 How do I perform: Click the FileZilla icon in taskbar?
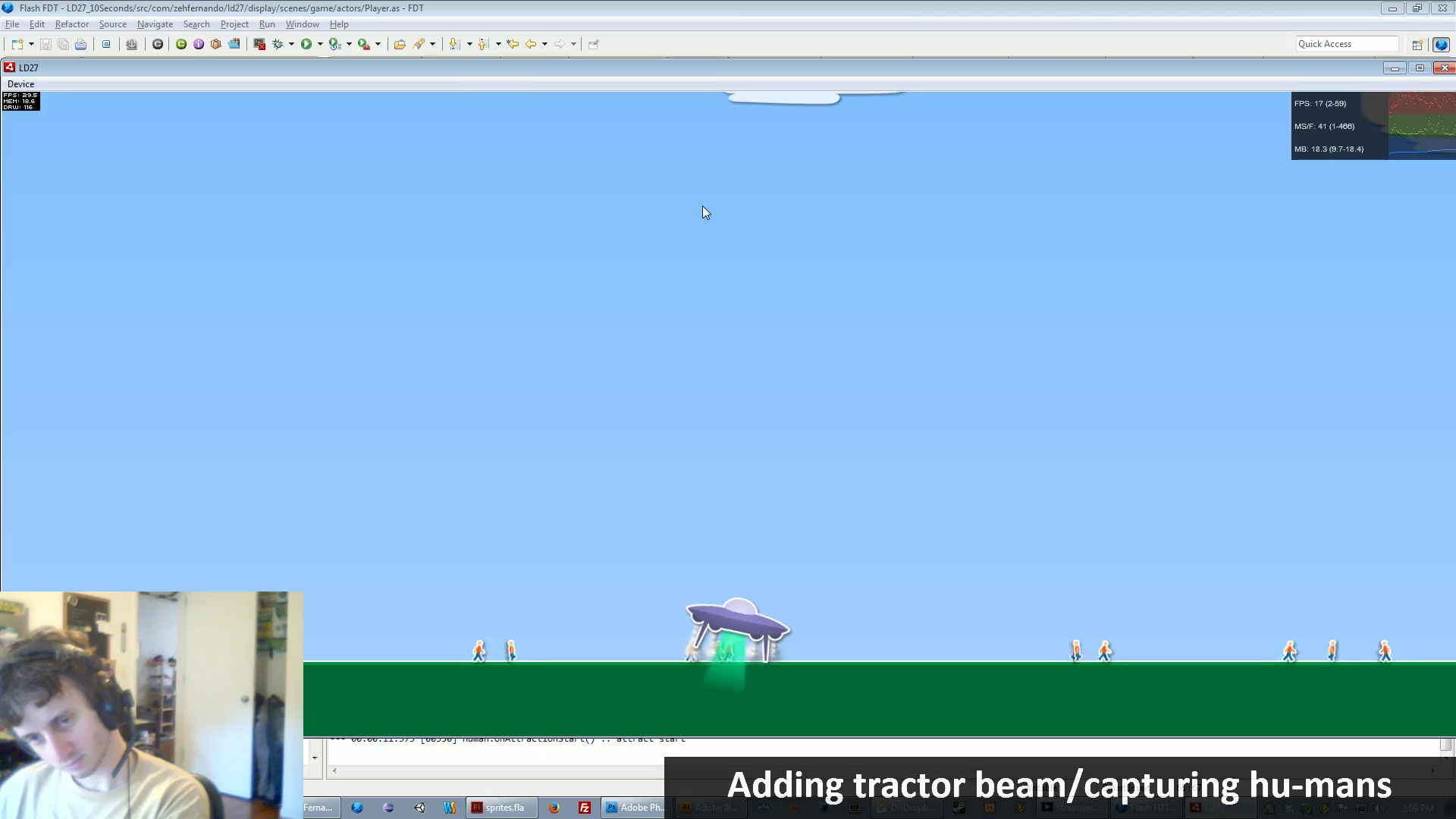pos(585,808)
